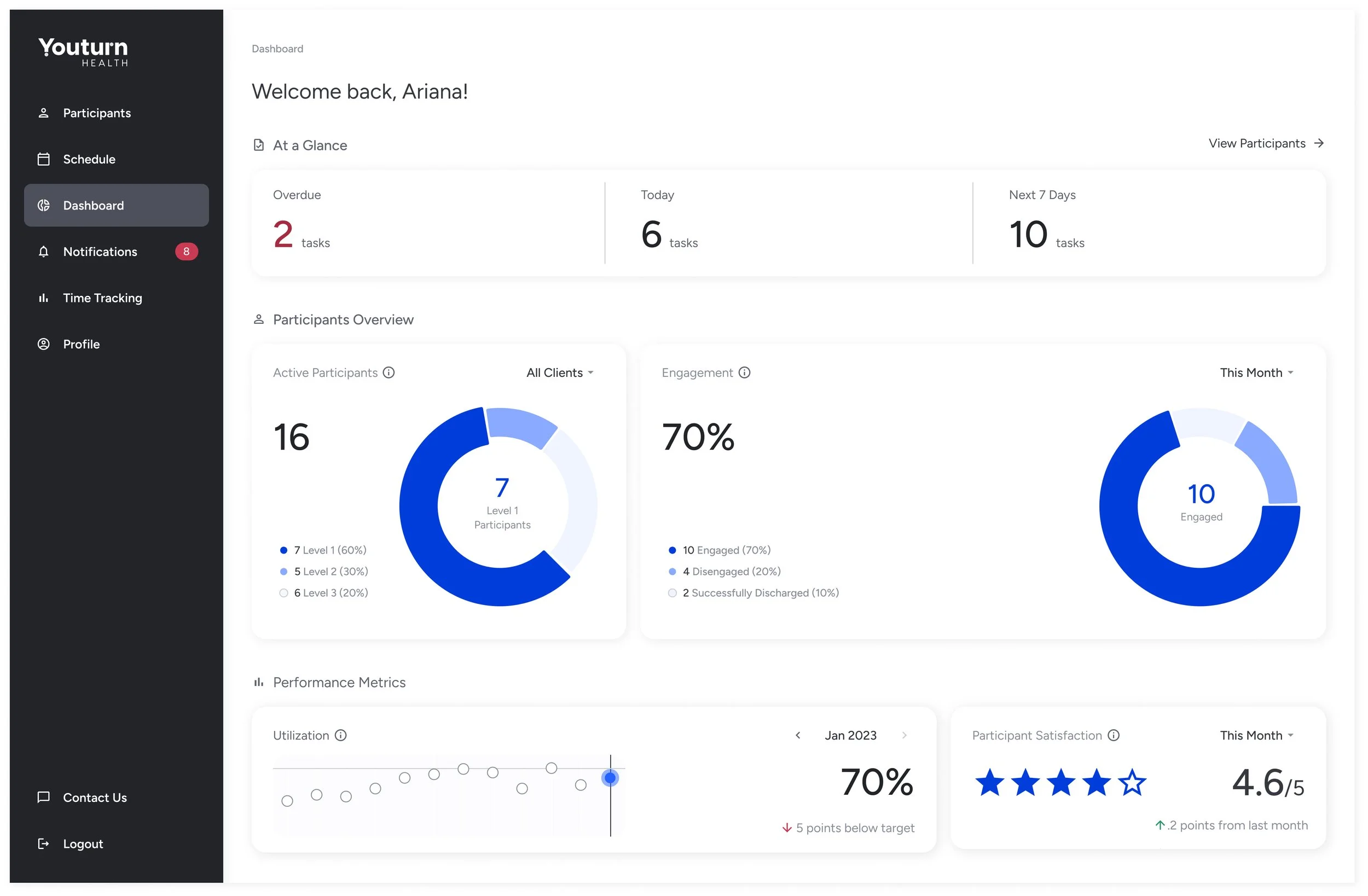The height and width of the screenshot is (896, 1368).
Task: Expand Participant Satisfaction This Month dropdown
Action: pos(1256,735)
